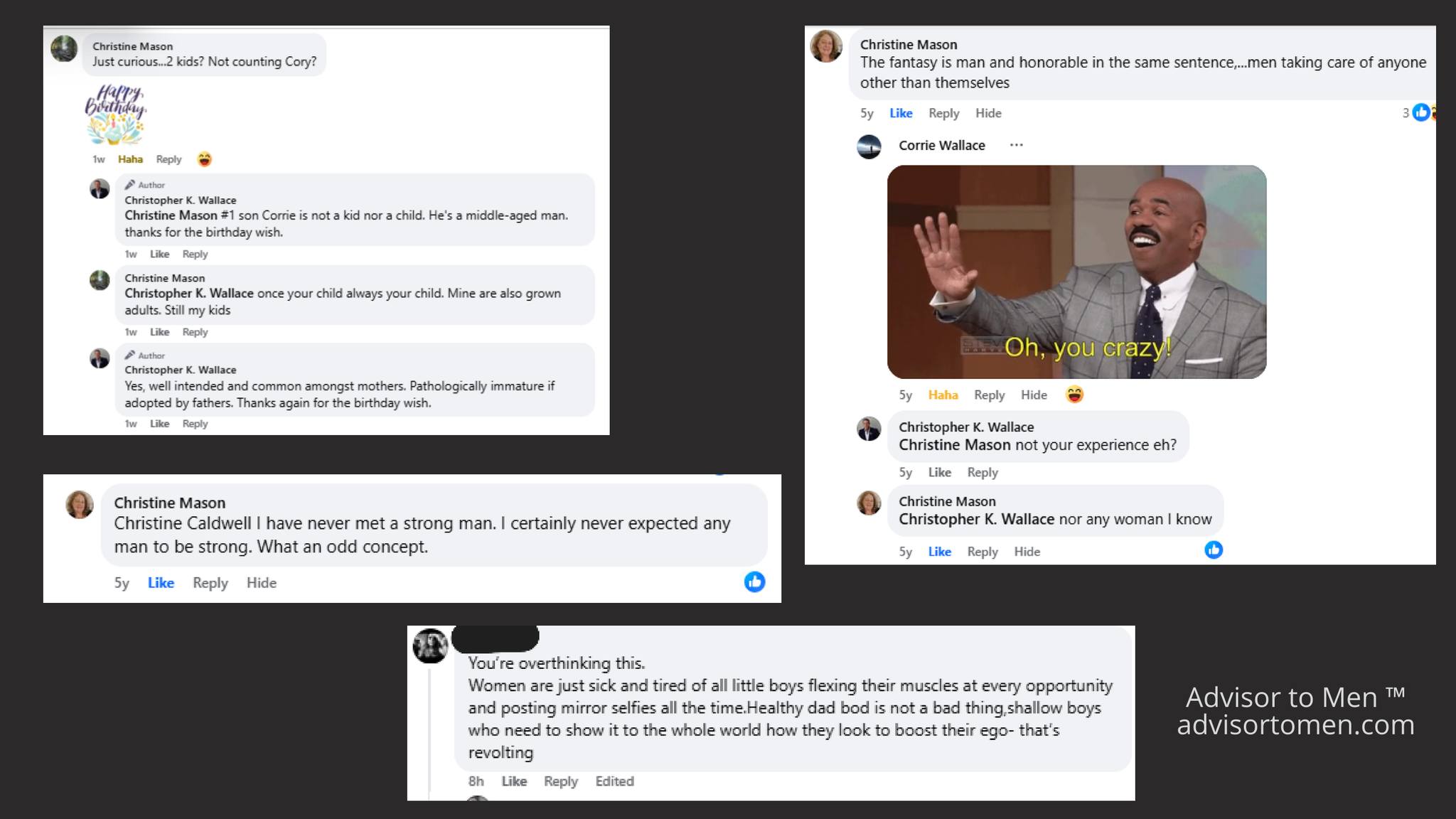Click the Haha reaction under the birthday comment
Viewport: 1456px width, 819px height.
tap(130, 159)
